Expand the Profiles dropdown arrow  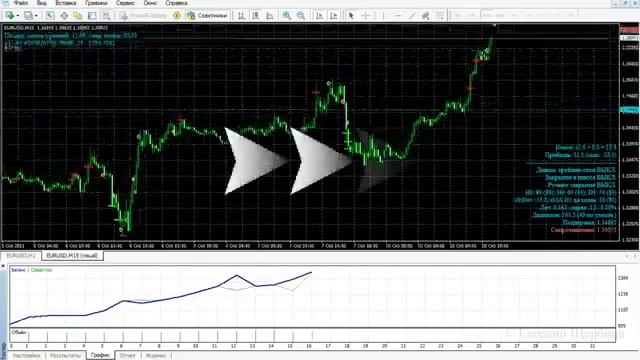click(x=36, y=16)
